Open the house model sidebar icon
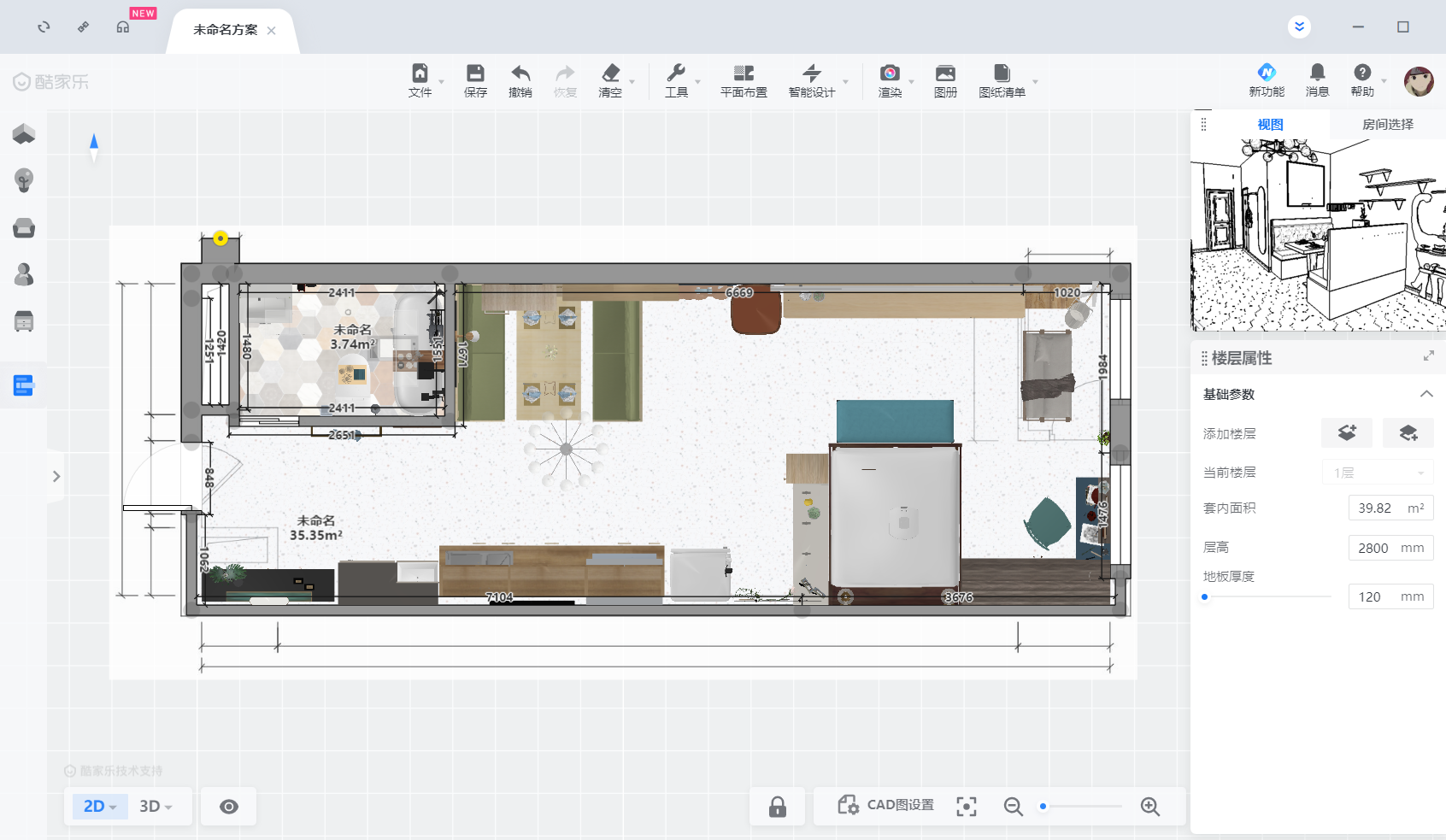The height and width of the screenshot is (840, 1446). (24, 134)
